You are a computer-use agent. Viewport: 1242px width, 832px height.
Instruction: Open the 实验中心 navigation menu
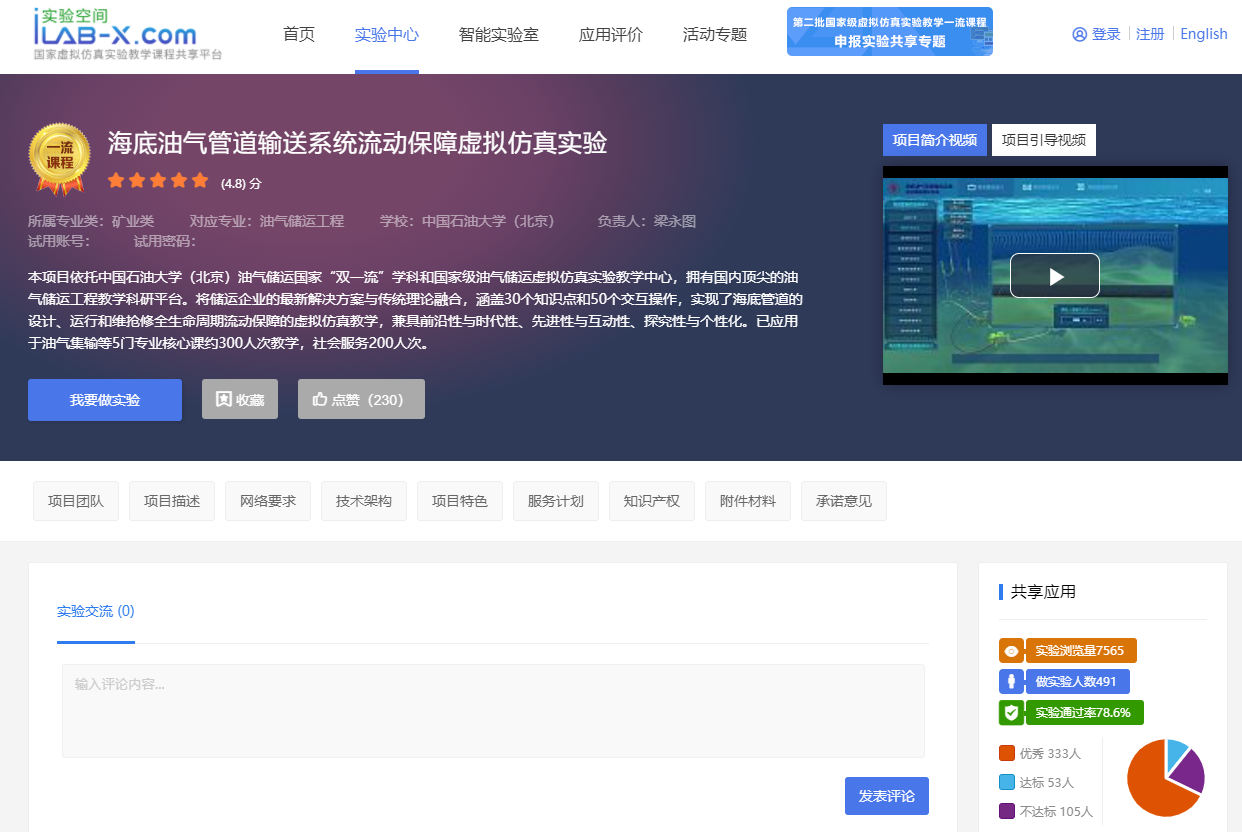(386, 34)
